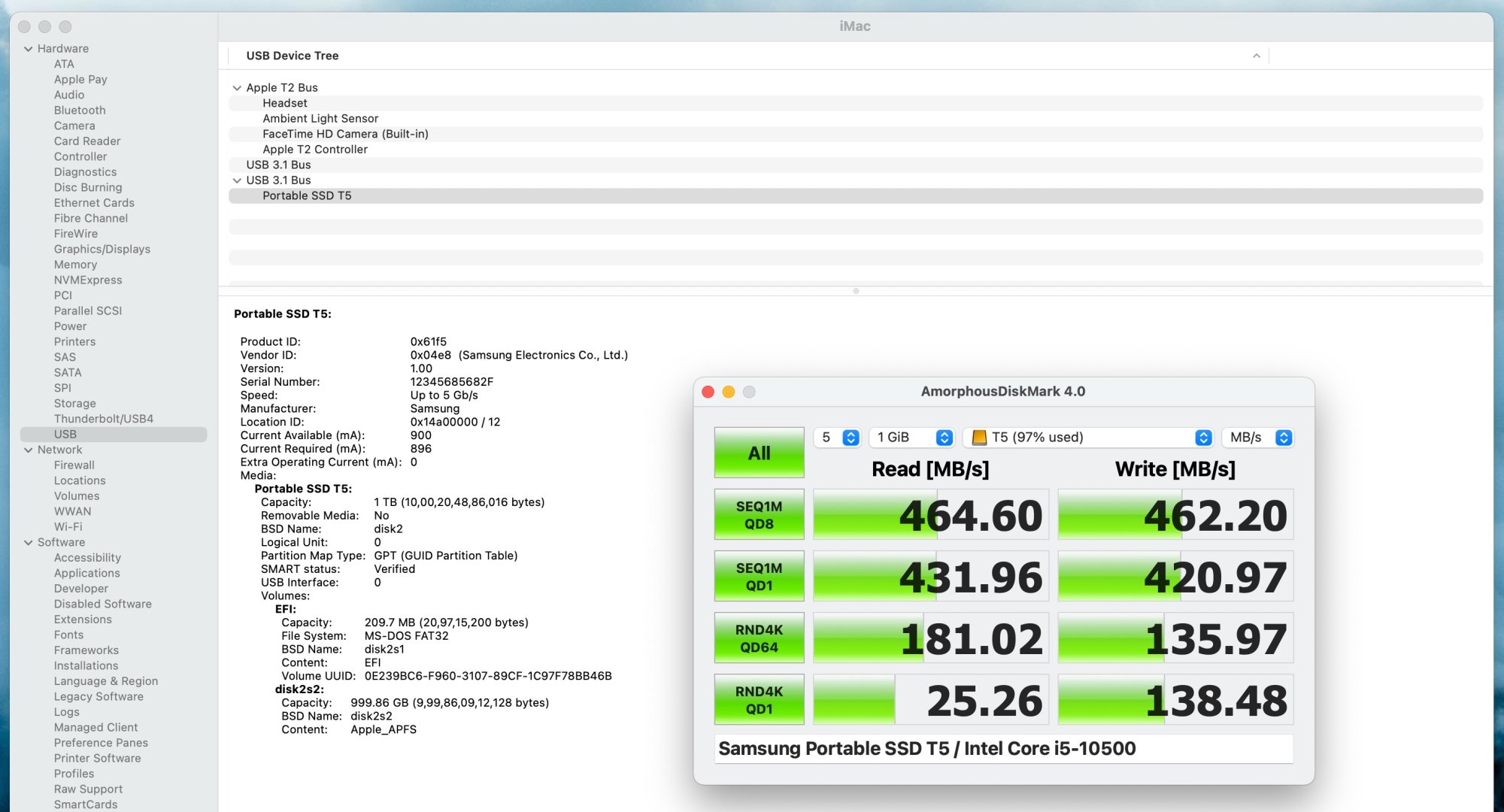This screenshot has width=1504, height=812.
Task: Run the RND4K QD1 benchmark
Action: (x=759, y=700)
